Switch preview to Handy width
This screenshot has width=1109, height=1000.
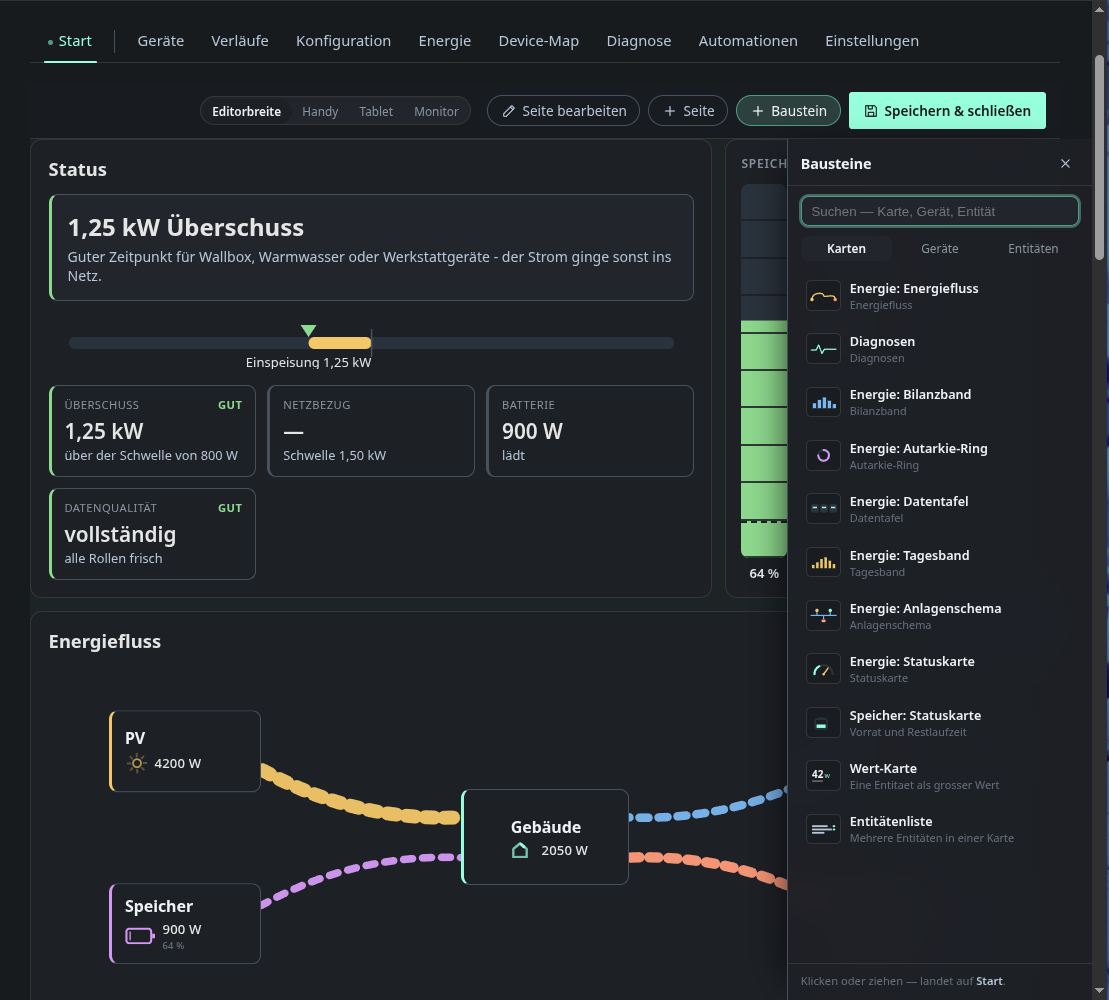click(320, 112)
